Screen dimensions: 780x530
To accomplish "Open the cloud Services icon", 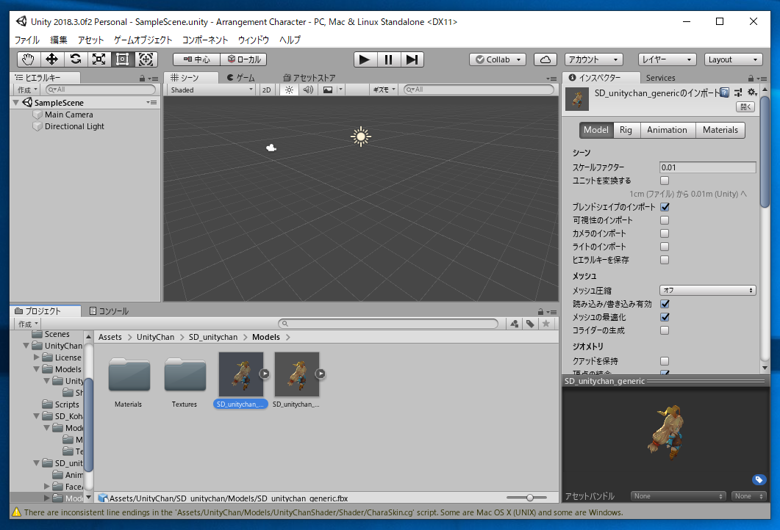I will coord(545,60).
